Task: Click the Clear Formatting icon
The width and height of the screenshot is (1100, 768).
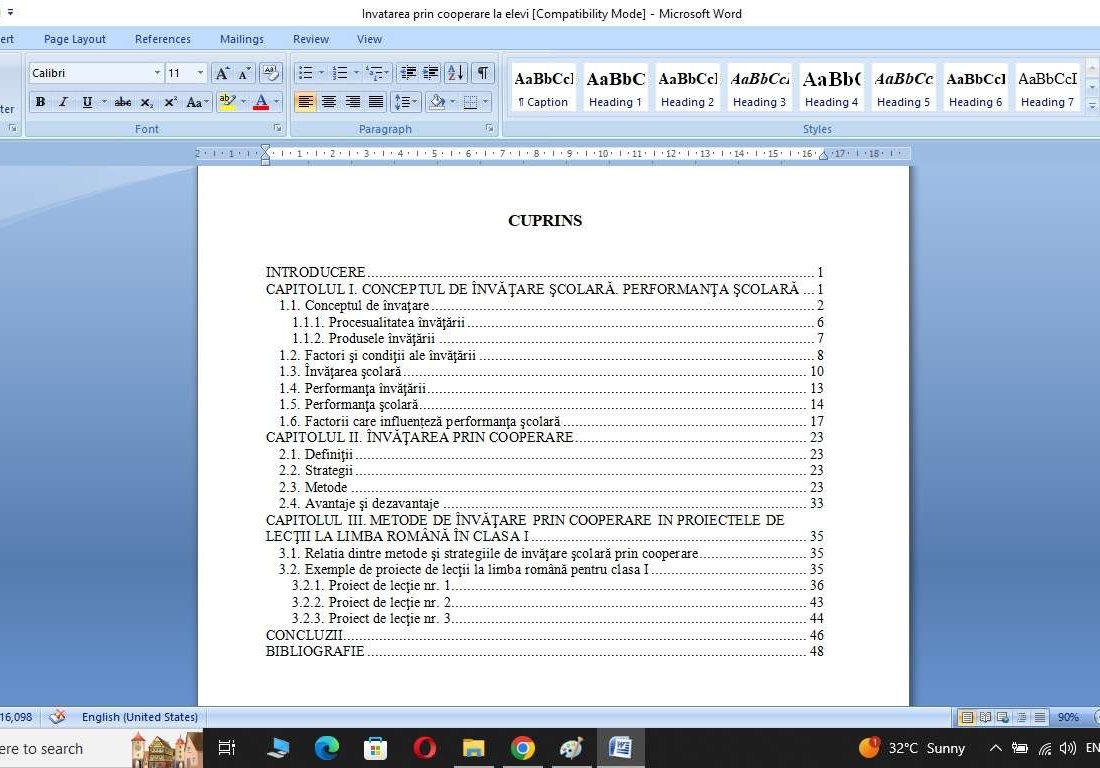Action: pyautogui.click(x=270, y=73)
